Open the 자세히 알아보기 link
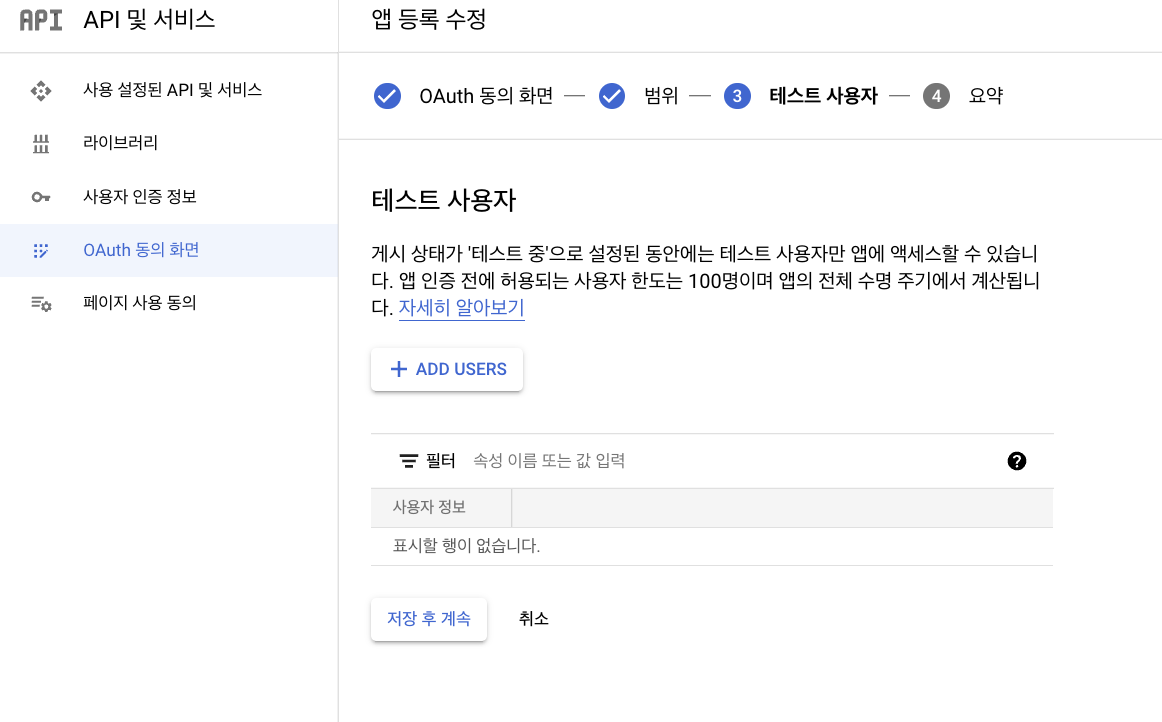 click(462, 308)
